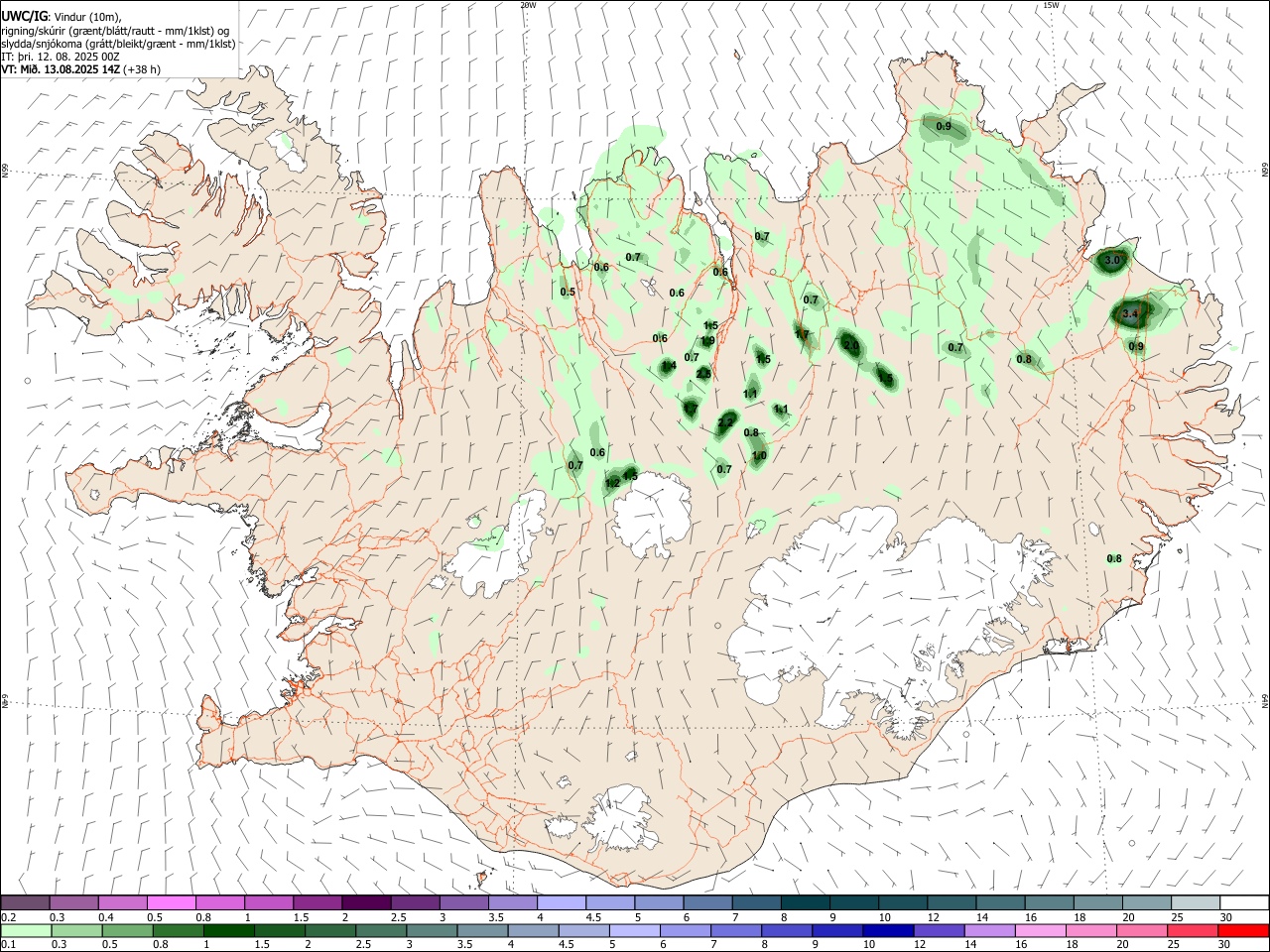The width and height of the screenshot is (1270, 952).
Task: Click the 66N latitude label on right edge
Action: [1265, 172]
